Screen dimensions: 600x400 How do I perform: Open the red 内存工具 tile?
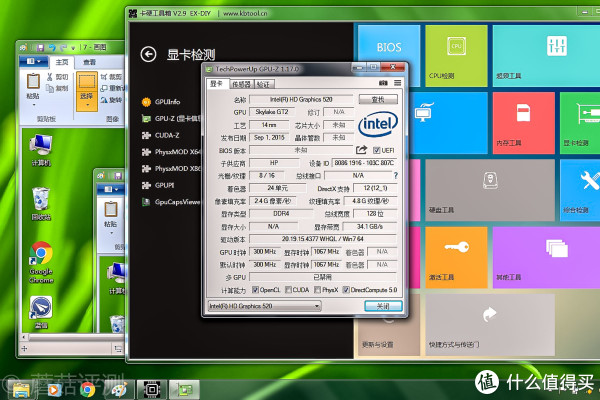coord(523,123)
